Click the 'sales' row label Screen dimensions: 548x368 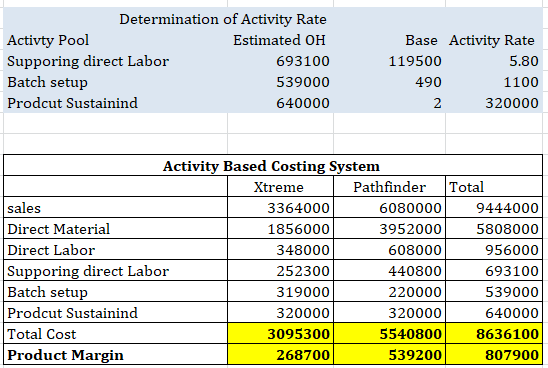(24, 208)
